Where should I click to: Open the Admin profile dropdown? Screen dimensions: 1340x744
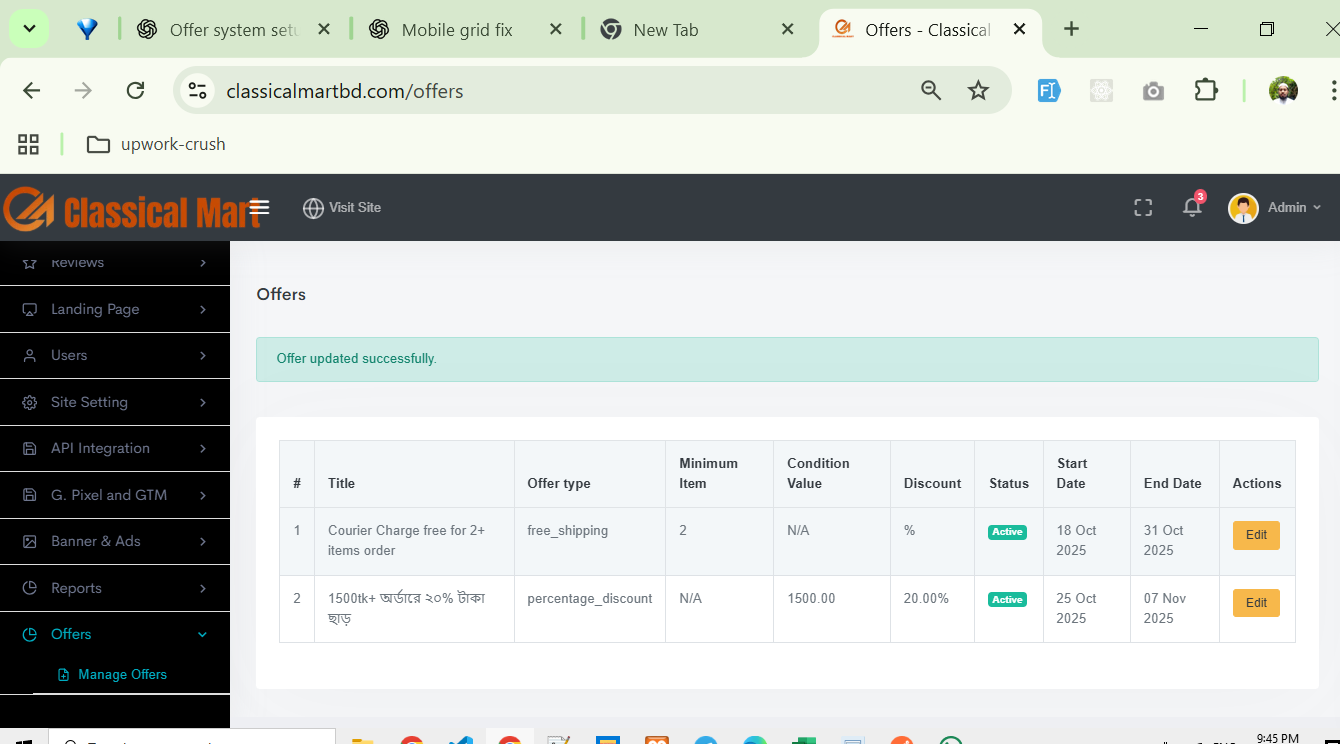pos(1274,207)
